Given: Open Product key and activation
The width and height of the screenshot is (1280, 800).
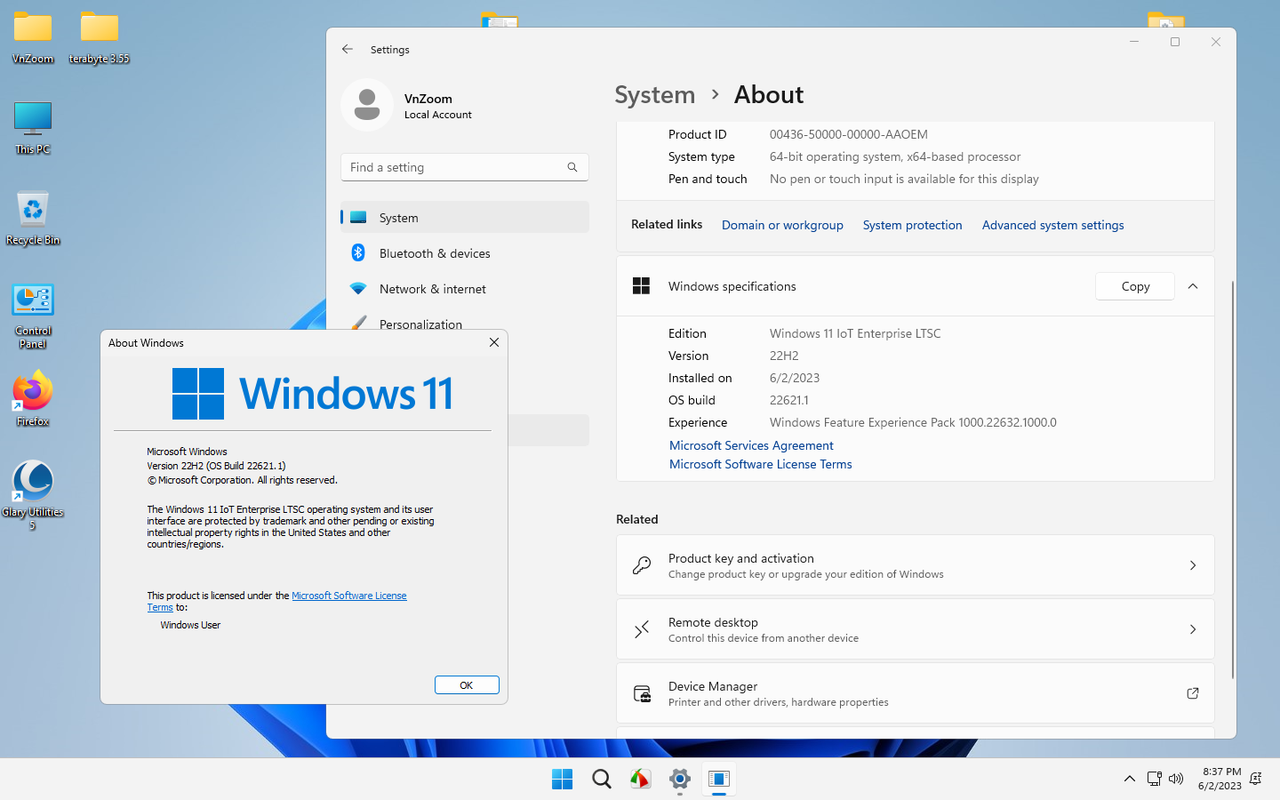Looking at the screenshot, I should point(915,565).
